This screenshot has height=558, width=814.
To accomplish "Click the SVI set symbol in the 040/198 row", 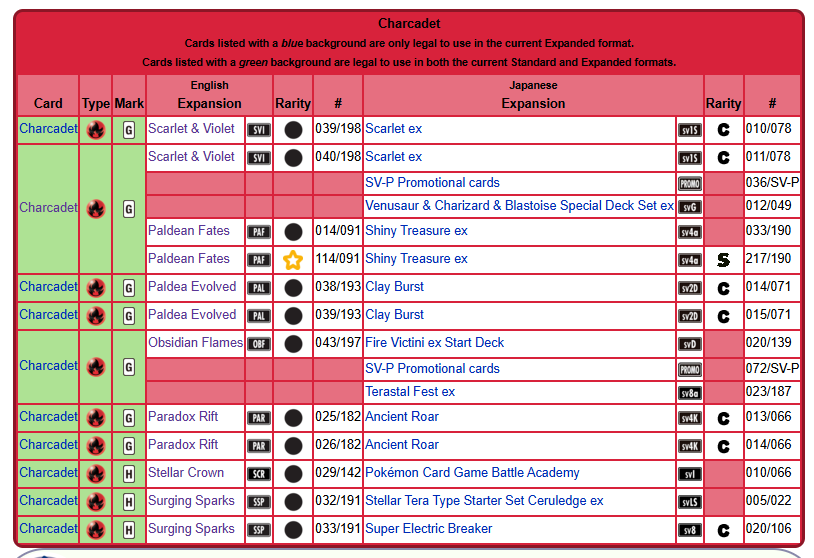I will point(259,158).
